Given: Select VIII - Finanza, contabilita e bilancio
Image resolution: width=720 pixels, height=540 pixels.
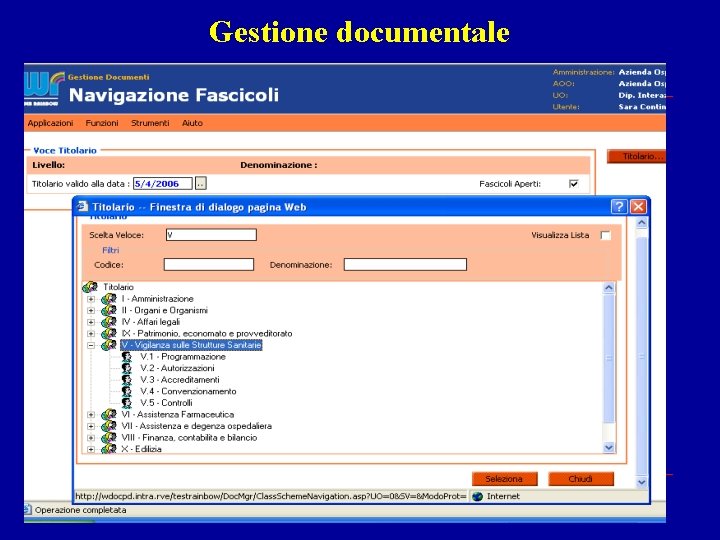Looking at the screenshot, I should tap(189, 438).
